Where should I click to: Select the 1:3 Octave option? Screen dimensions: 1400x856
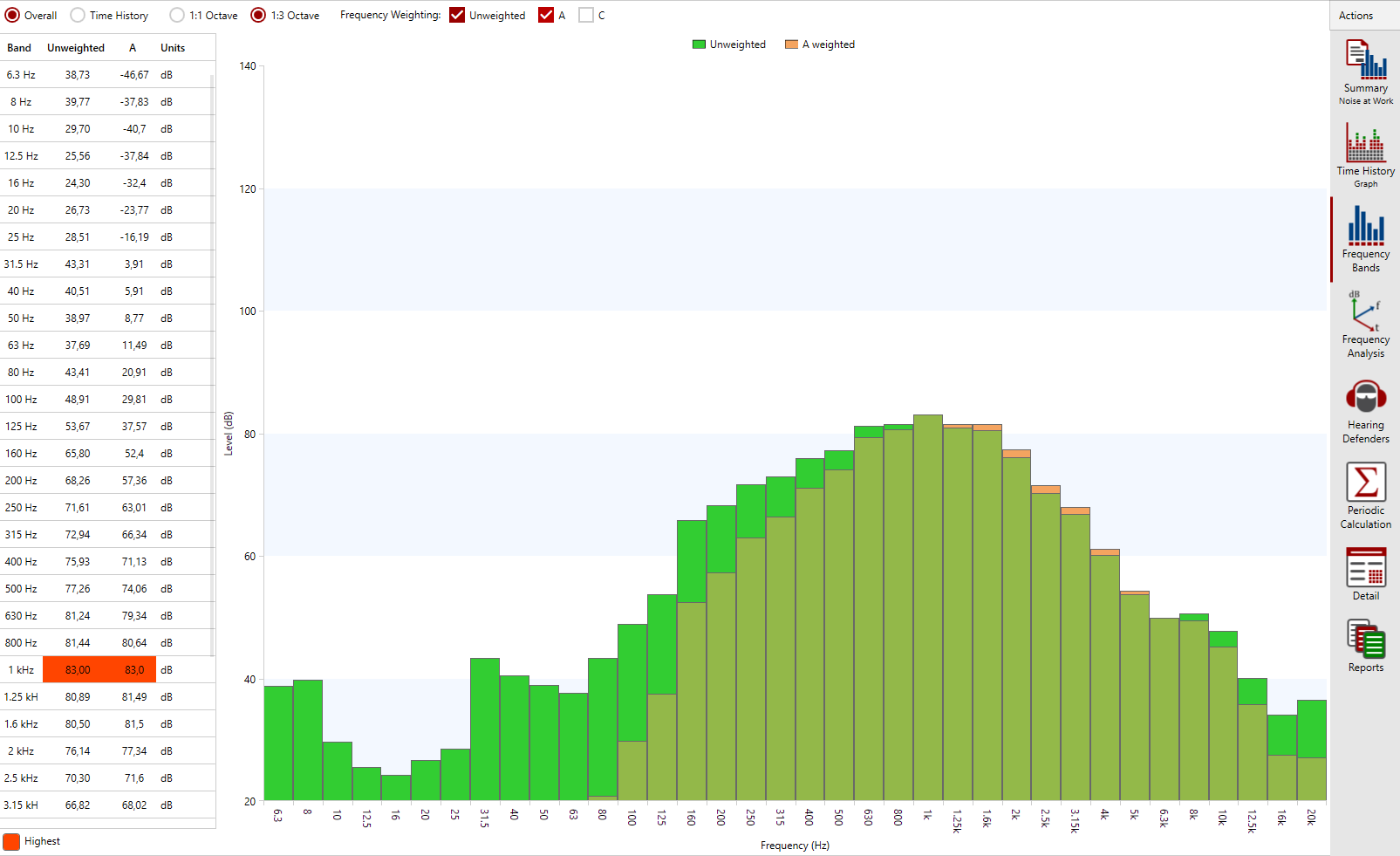point(258,15)
